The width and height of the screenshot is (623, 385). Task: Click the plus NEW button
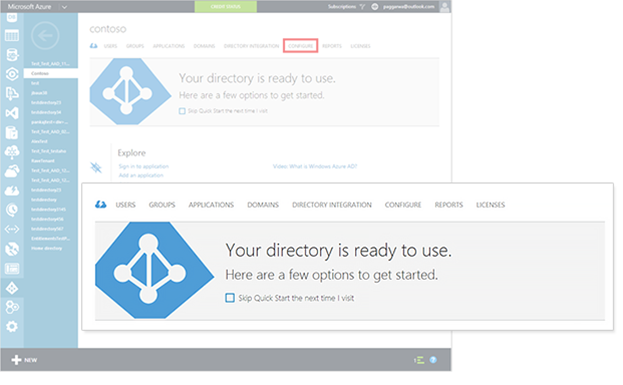tap(24, 360)
